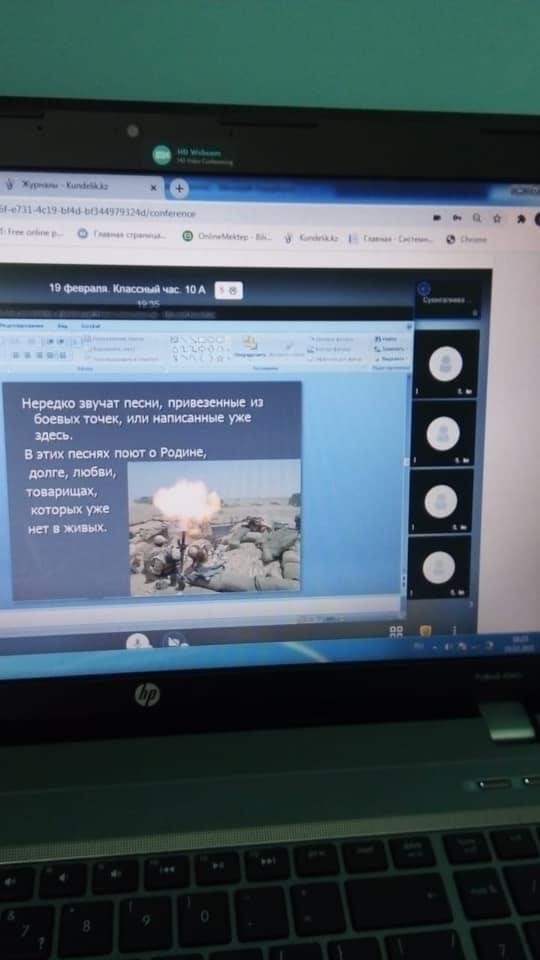Click the volume icon in system tray
The height and width of the screenshot is (960, 540).
click(x=449, y=646)
